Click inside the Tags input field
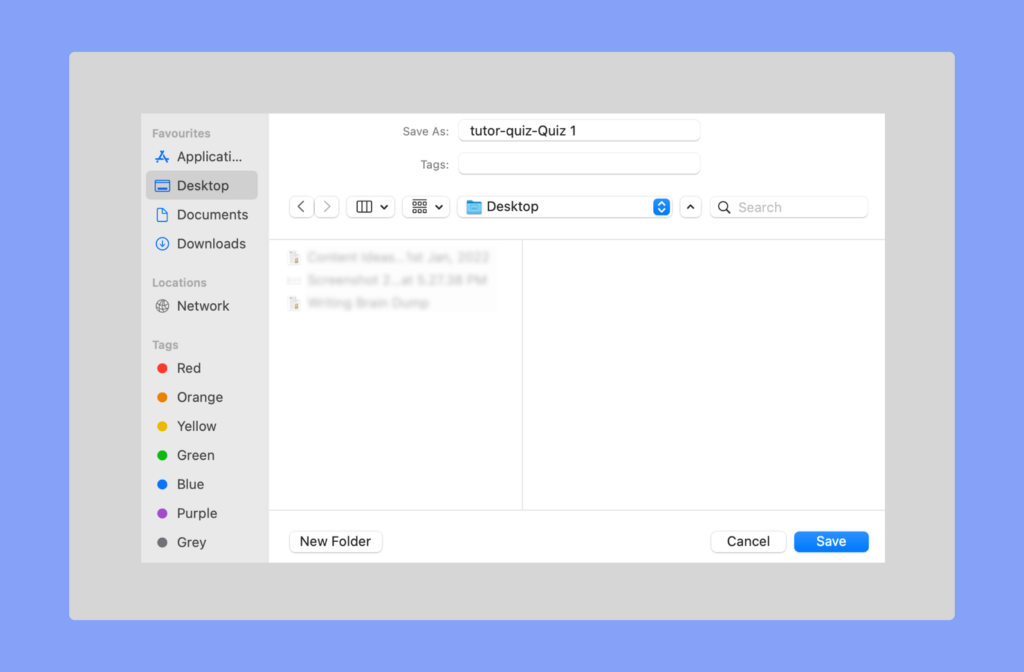Screen dimensions: 1024x672 579,164
